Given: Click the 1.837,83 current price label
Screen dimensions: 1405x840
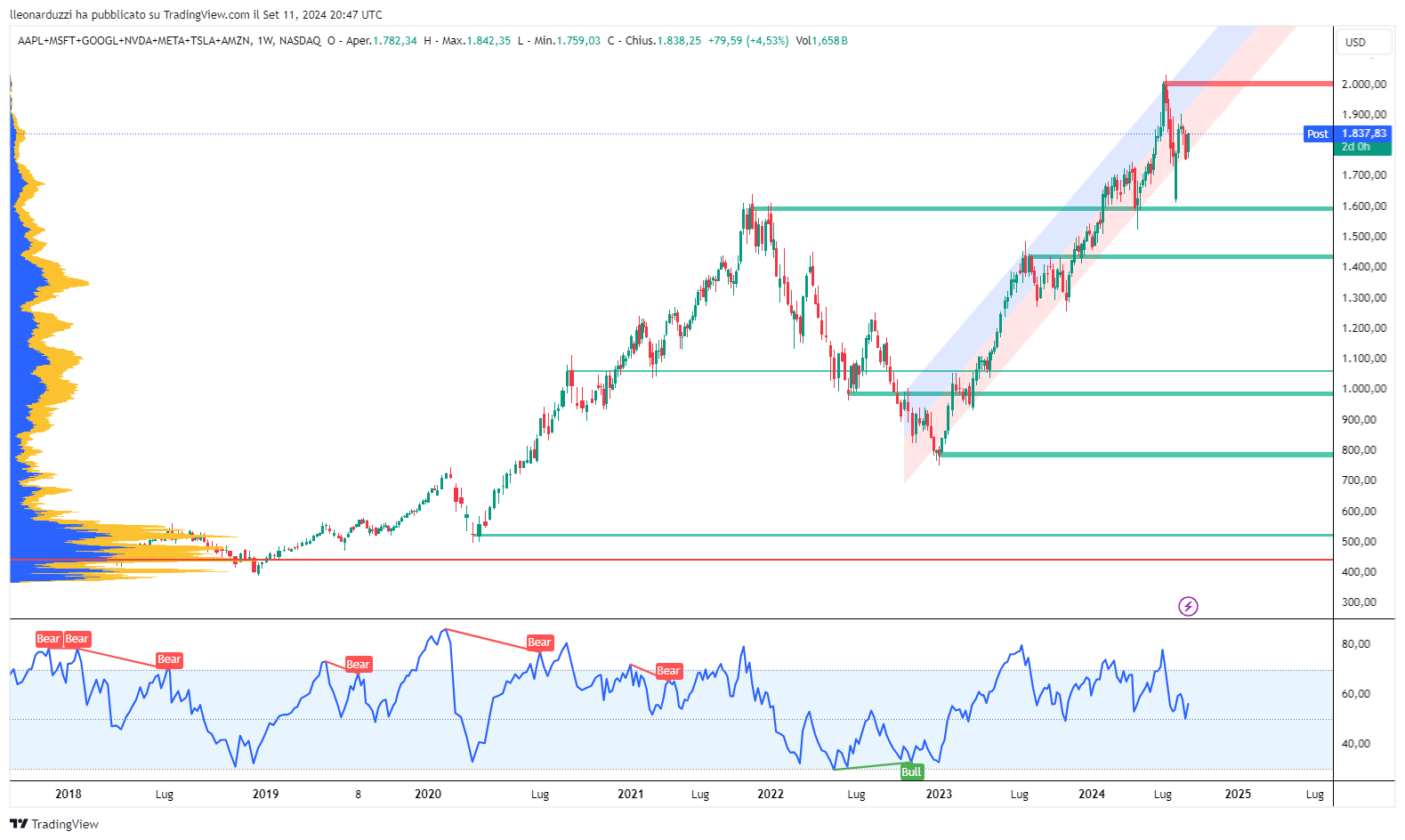Looking at the screenshot, I should 1363,133.
